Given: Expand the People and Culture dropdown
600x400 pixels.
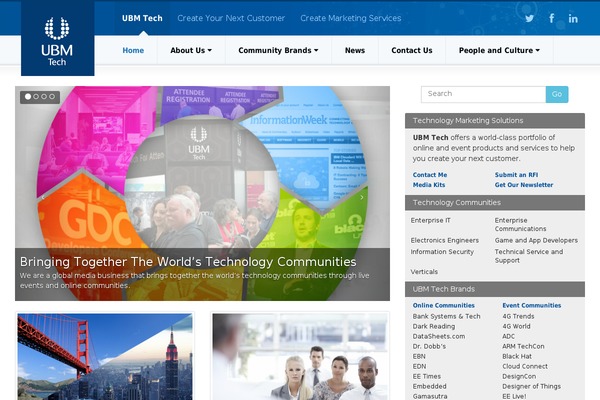Looking at the screenshot, I should (499, 50).
